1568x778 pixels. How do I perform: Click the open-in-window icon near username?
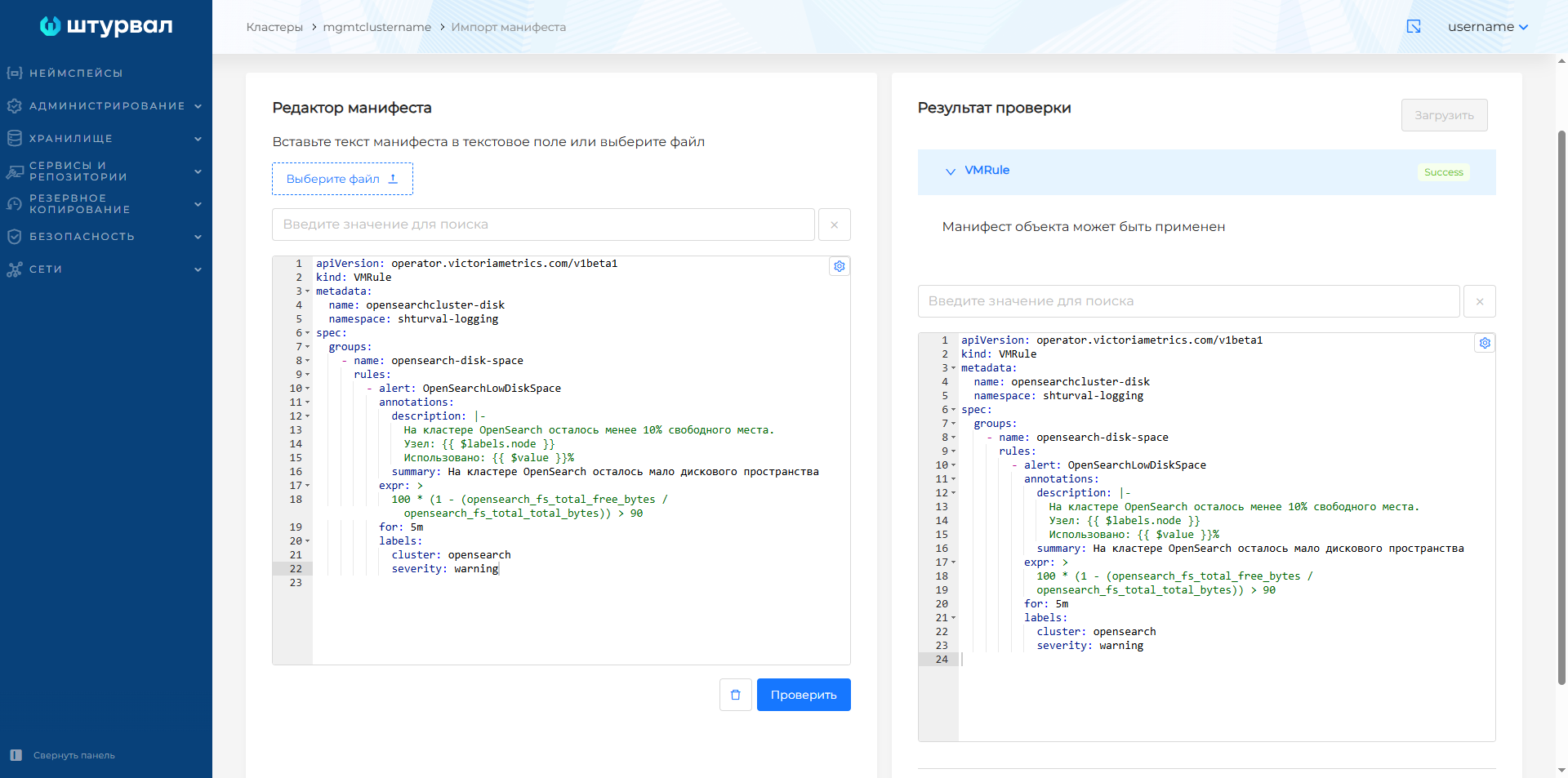[x=1414, y=27]
